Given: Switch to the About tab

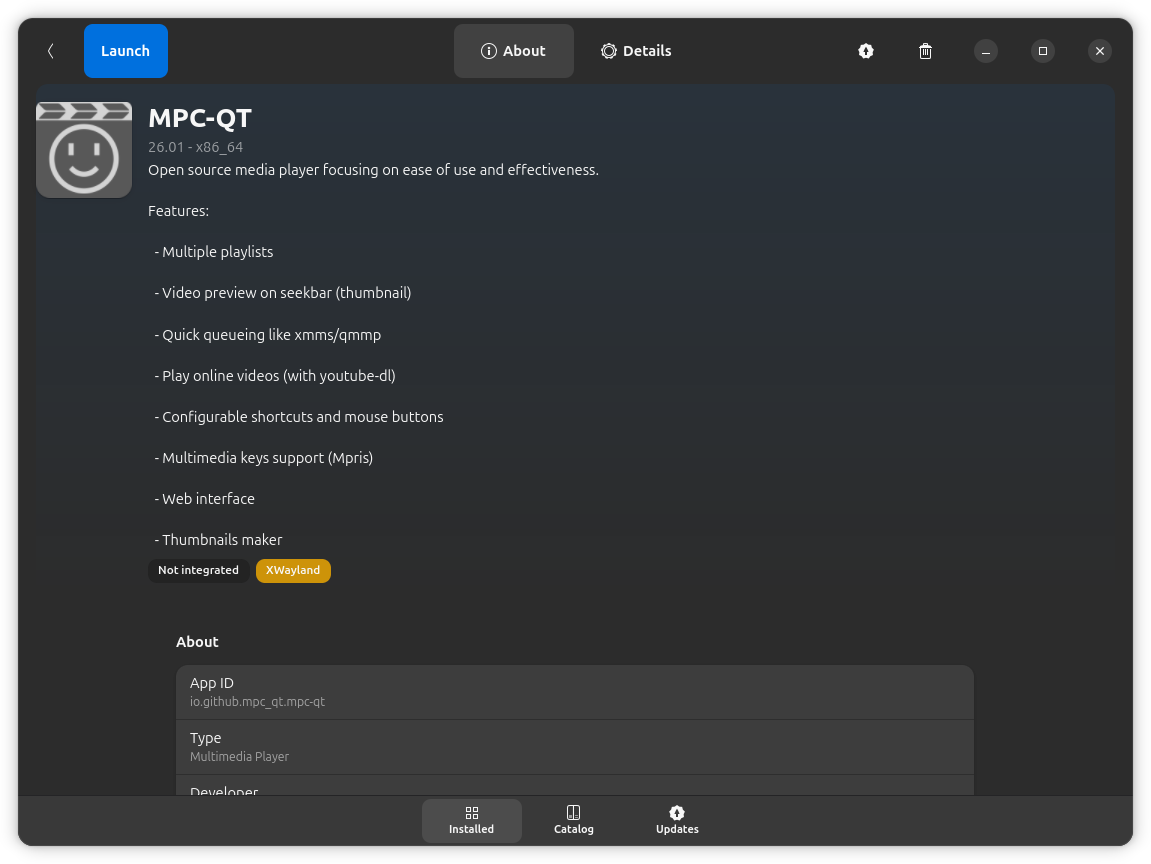Looking at the screenshot, I should click(x=513, y=51).
